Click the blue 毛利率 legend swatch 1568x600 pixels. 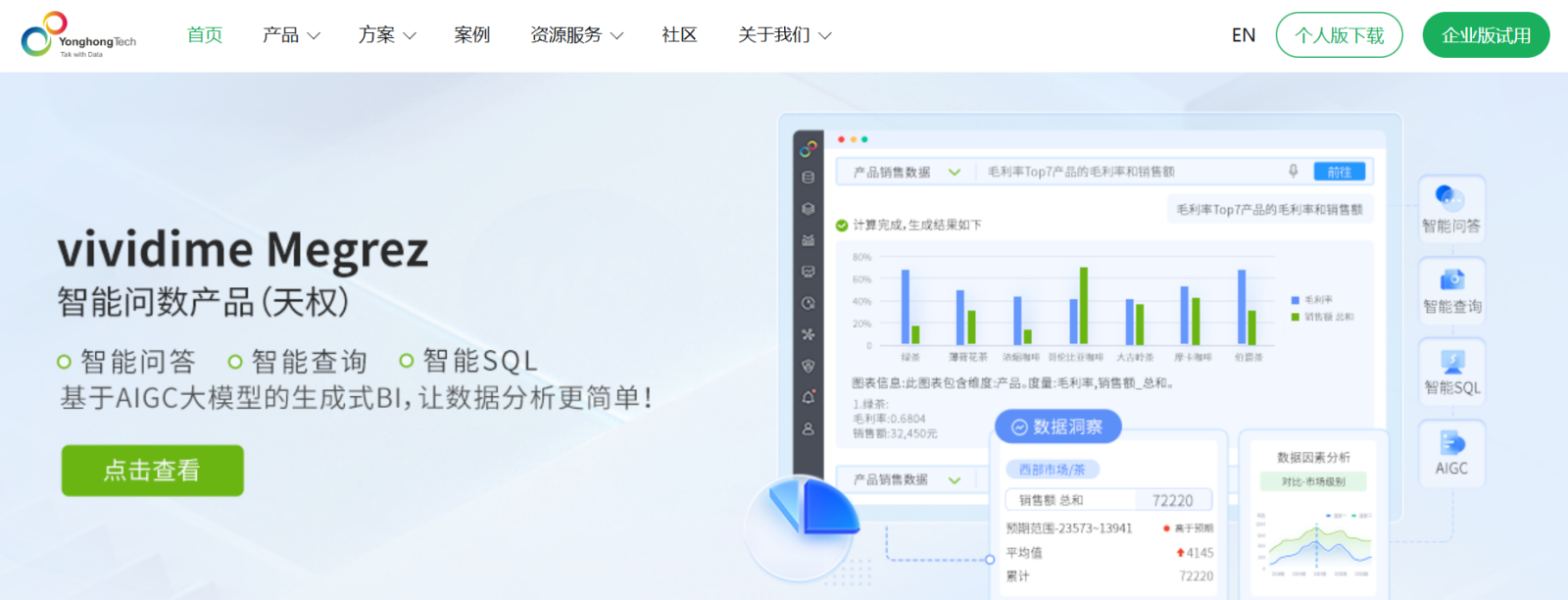(1296, 300)
